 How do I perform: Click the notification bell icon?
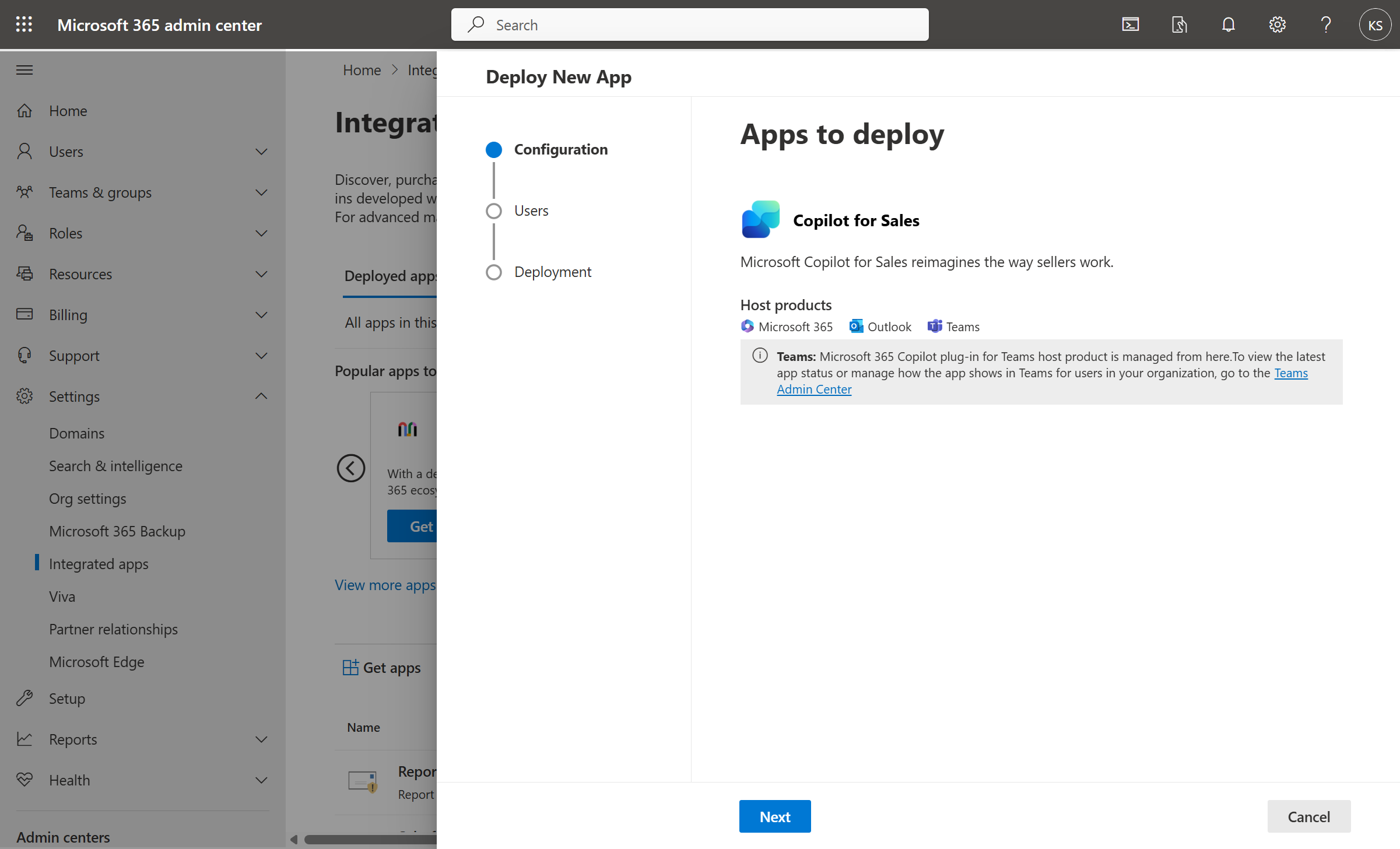click(x=1228, y=24)
